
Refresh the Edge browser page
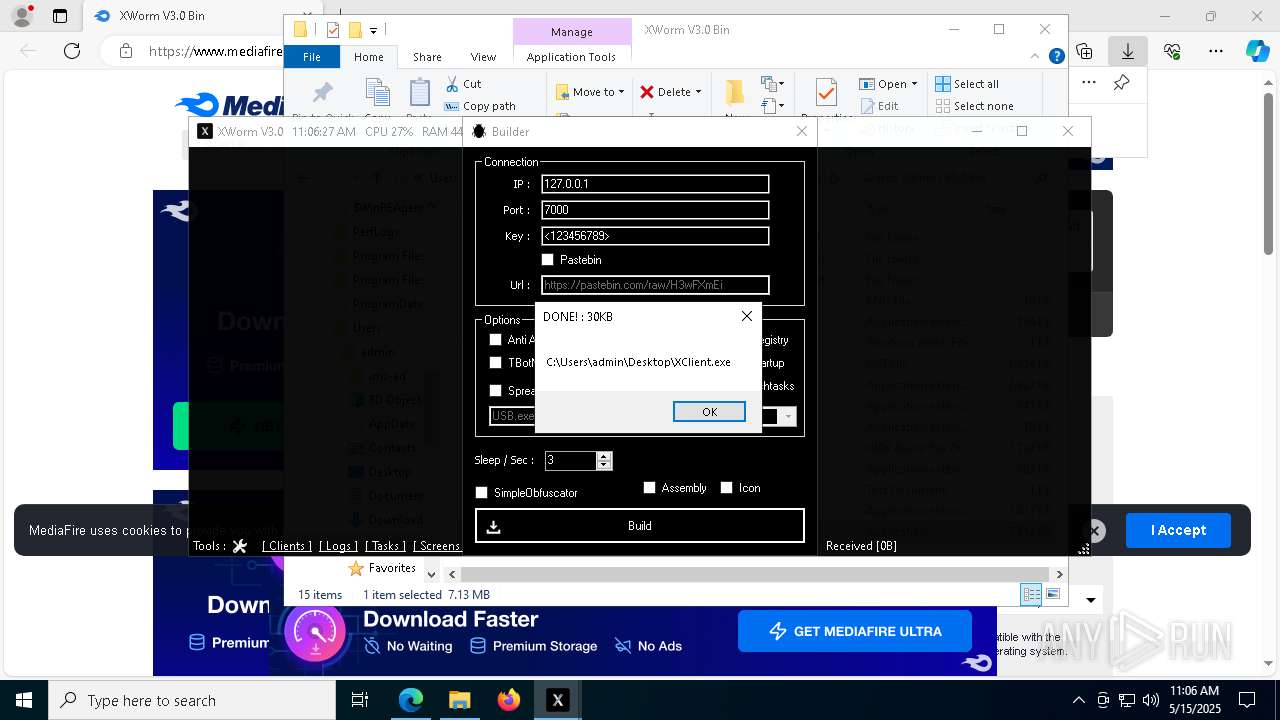pyautogui.click(x=72, y=51)
